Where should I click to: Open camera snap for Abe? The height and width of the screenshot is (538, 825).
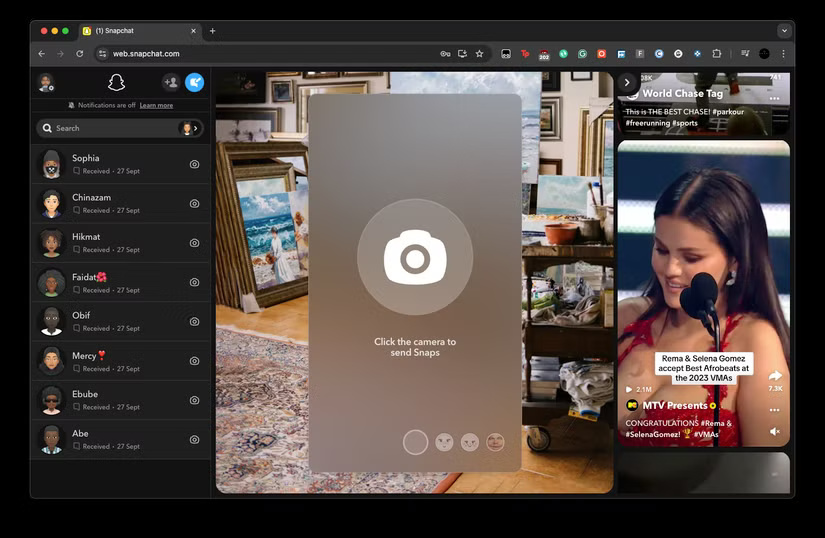click(194, 440)
